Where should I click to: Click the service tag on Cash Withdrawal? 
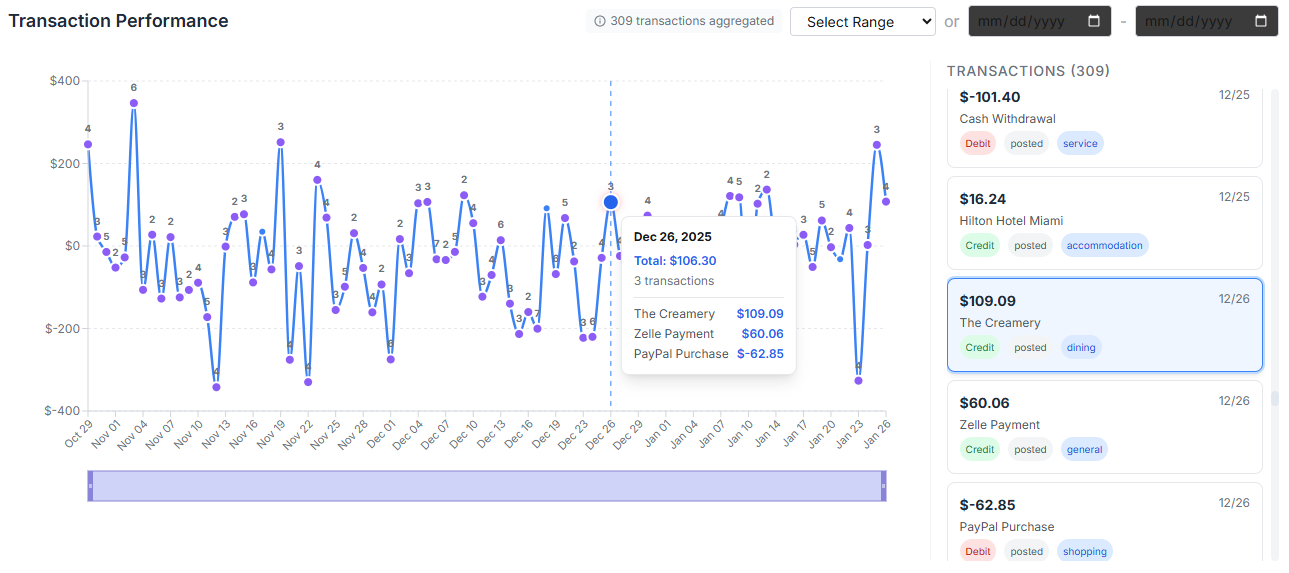(1080, 144)
